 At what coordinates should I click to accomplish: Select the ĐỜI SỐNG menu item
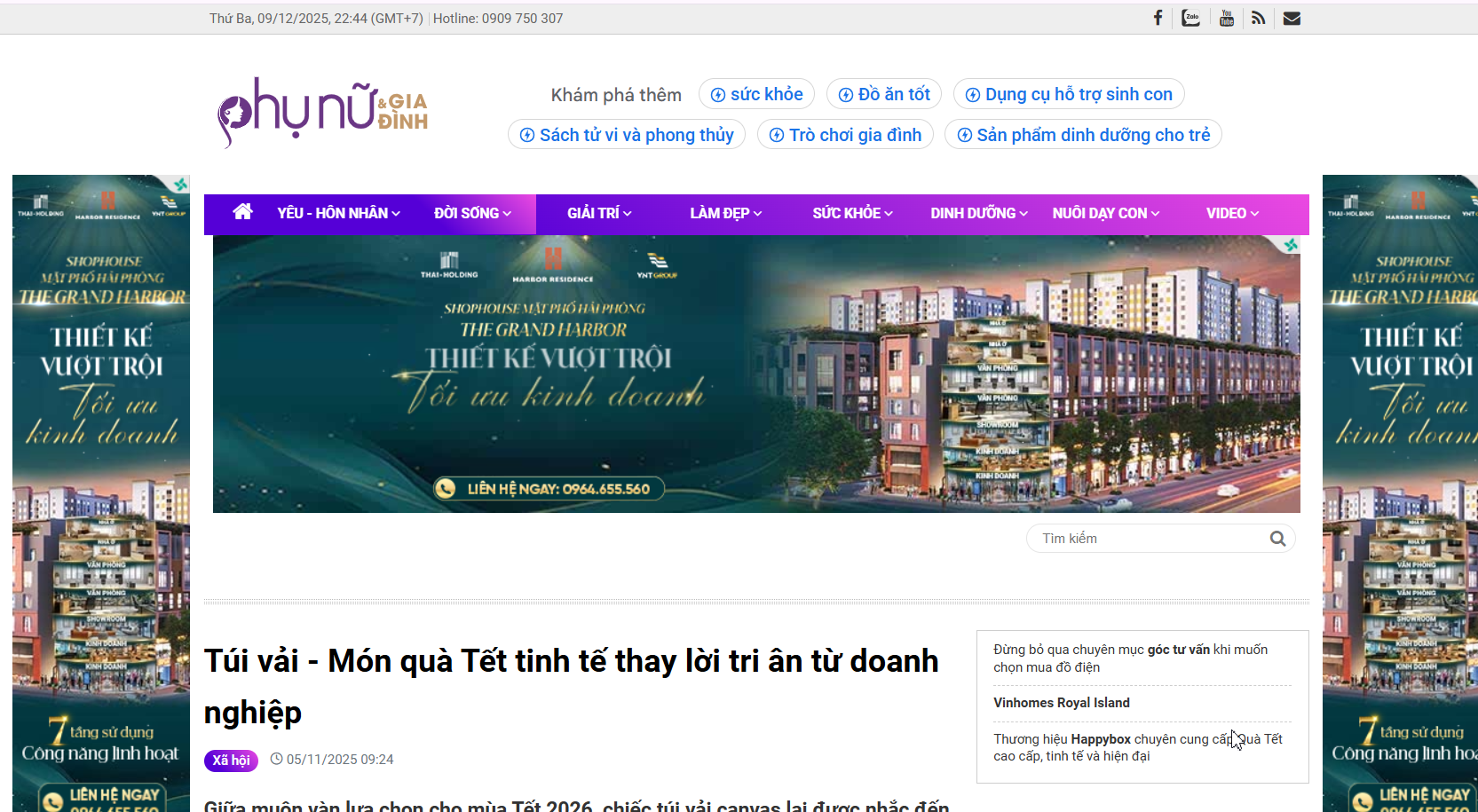click(472, 213)
